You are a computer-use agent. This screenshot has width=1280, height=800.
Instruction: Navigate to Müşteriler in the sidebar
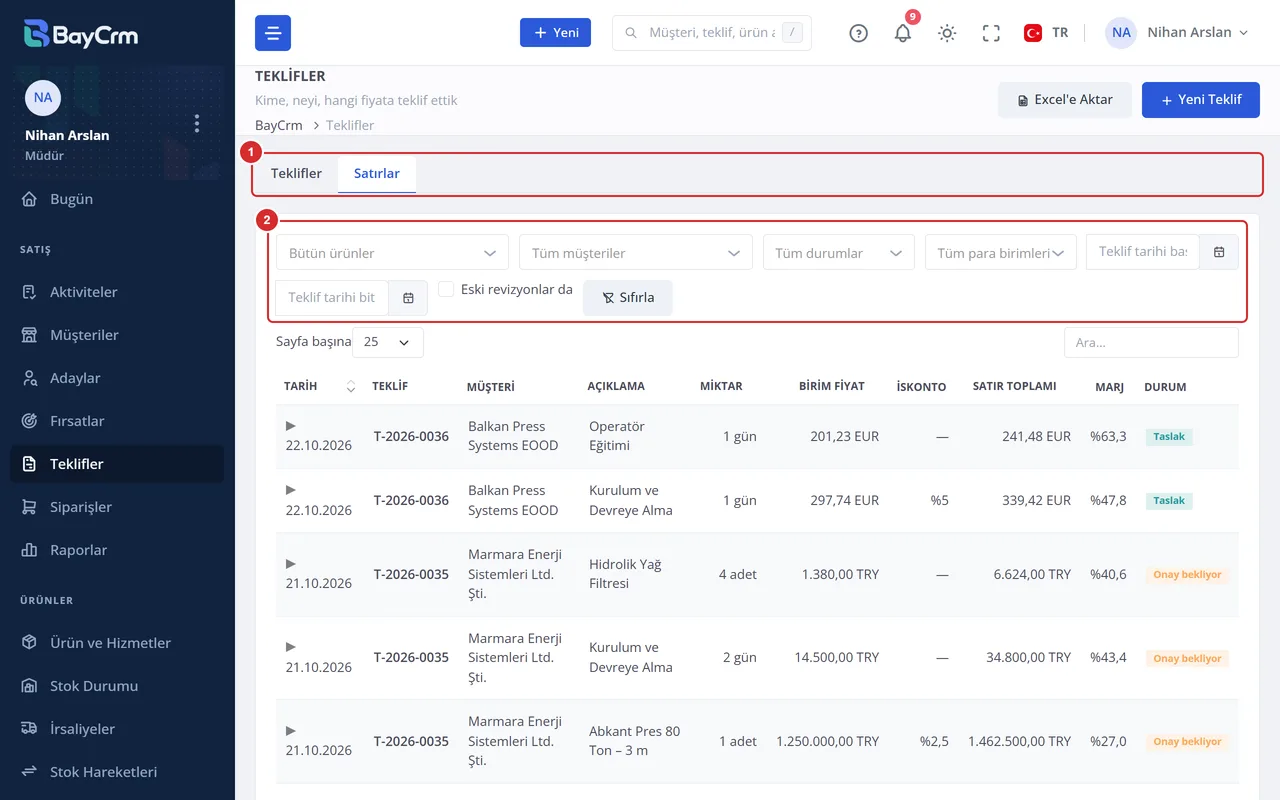(x=117, y=335)
